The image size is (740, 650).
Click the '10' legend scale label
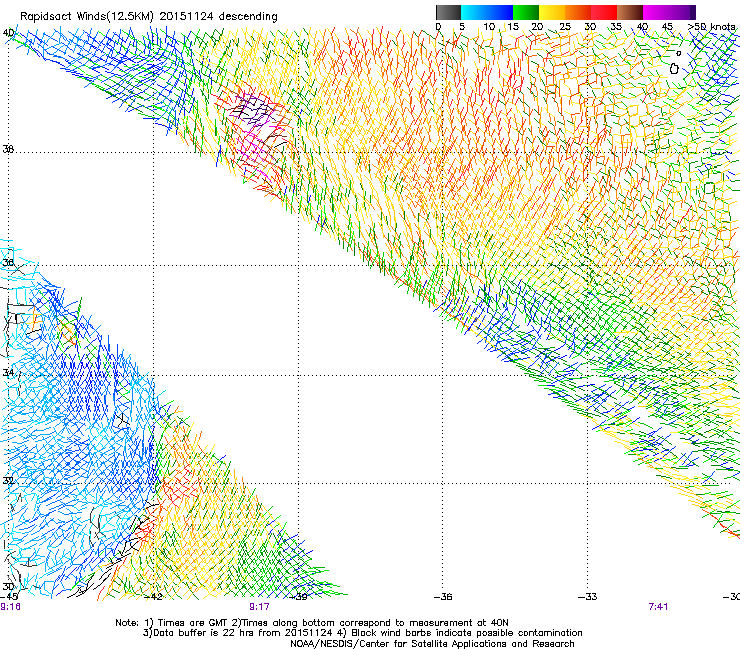pos(489,27)
